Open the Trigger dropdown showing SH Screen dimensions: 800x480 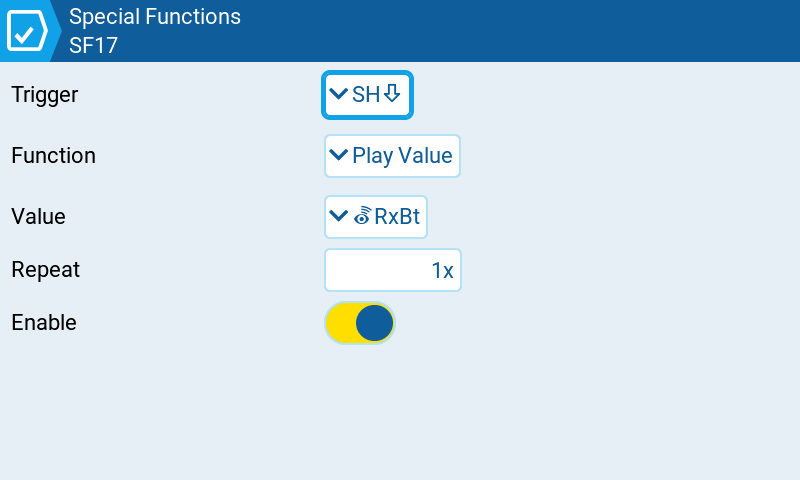[x=367, y=95]
